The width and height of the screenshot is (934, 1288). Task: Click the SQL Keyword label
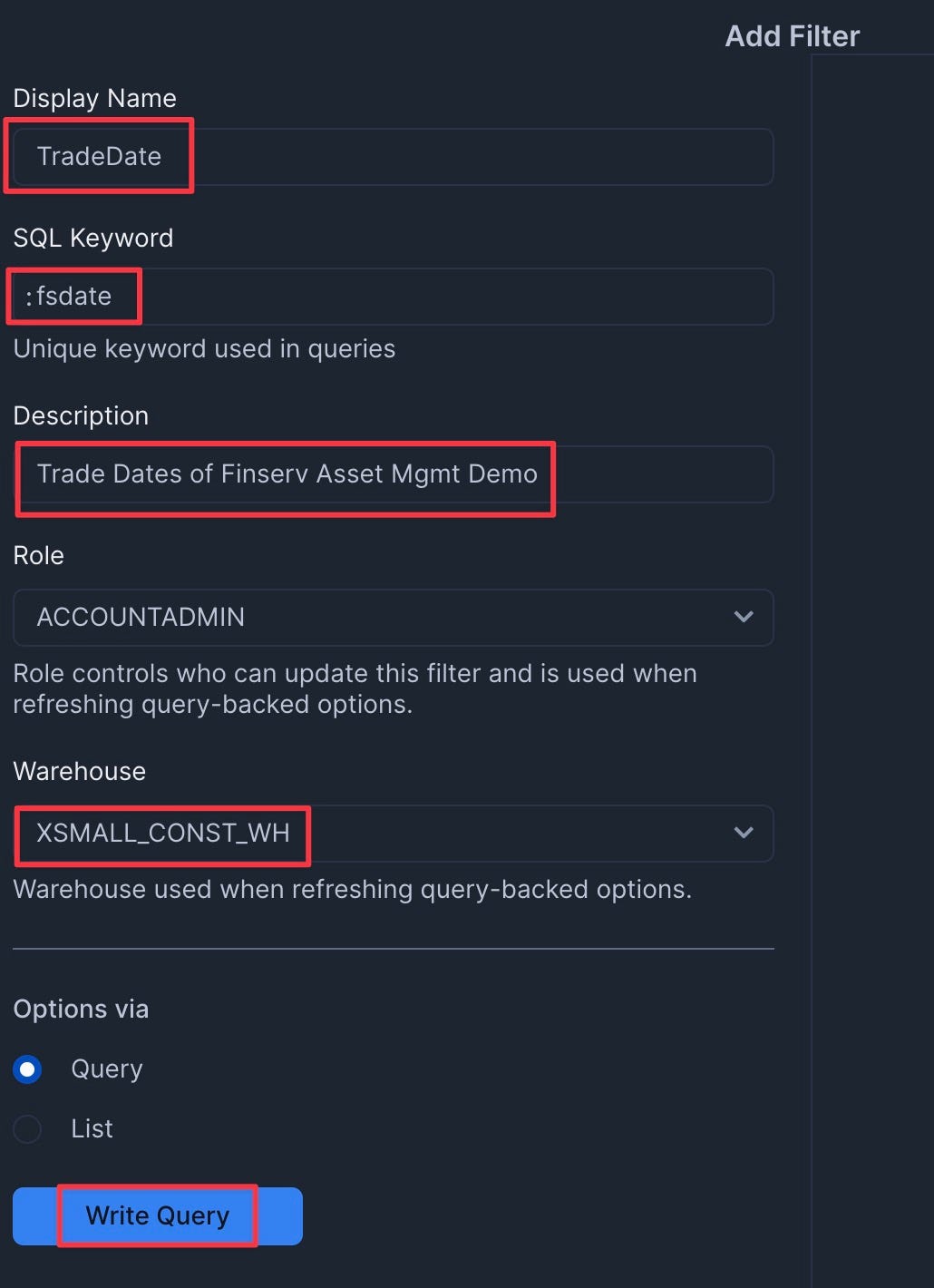point(92,238)
